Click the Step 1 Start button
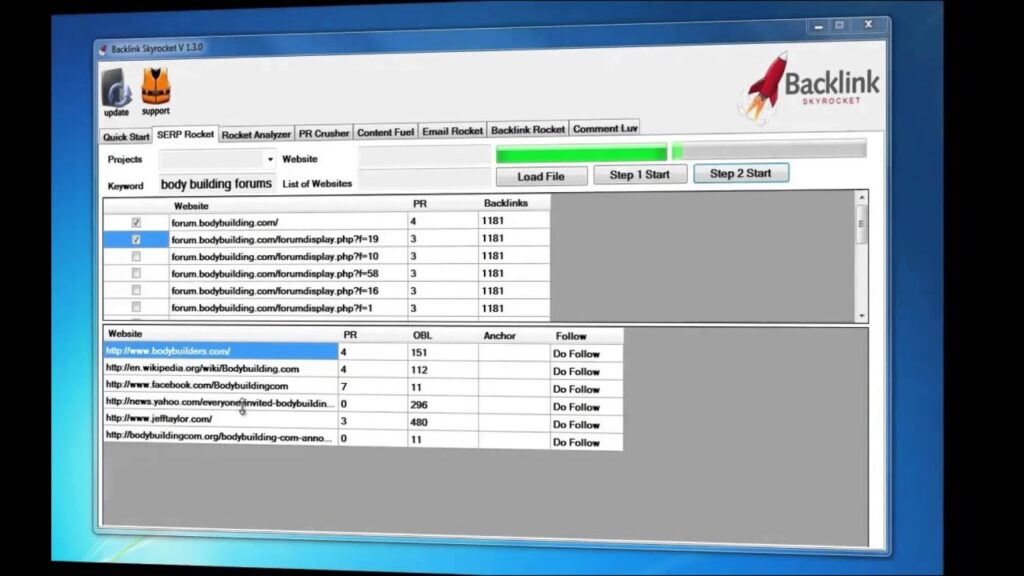The height and width of the screenshot is (576, 1024). coord(639,174)
